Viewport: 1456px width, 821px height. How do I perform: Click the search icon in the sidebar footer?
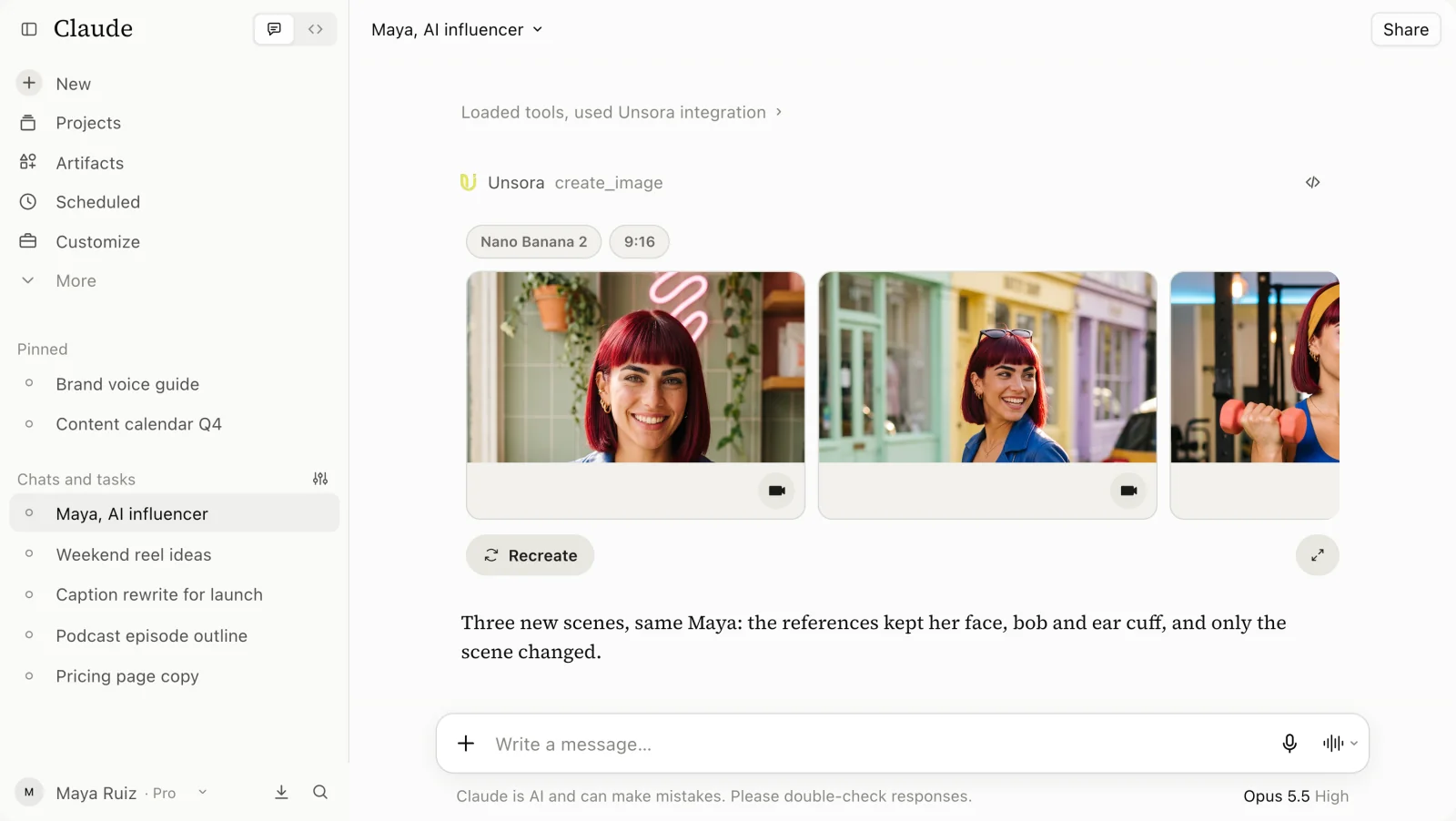point(320,793)
